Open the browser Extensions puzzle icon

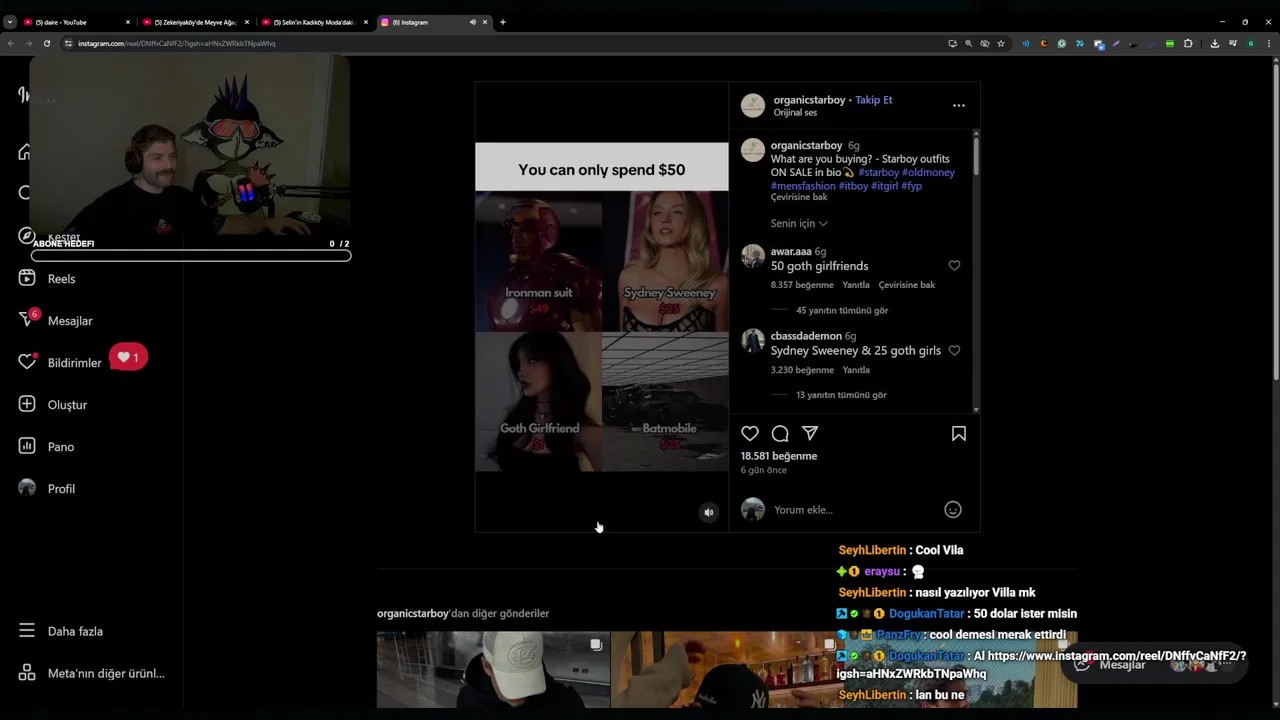(1188, 43)
